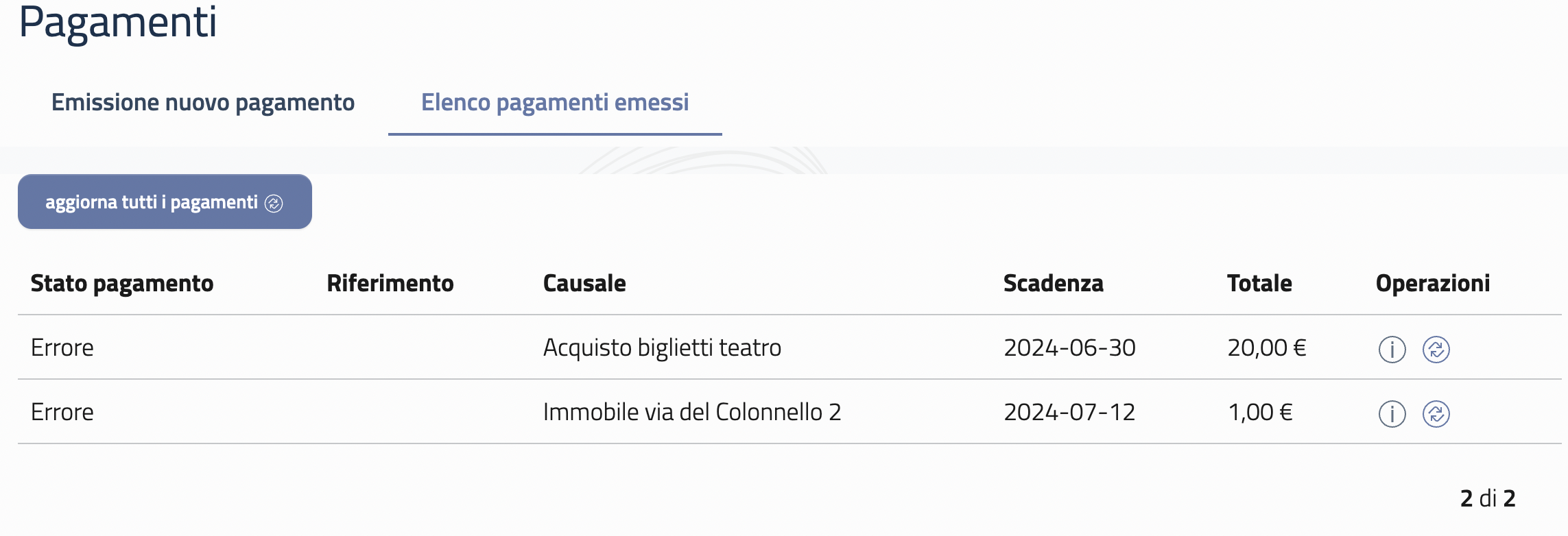Show info for Immobile via del Colonnello payment

(x=1392, y=414)
